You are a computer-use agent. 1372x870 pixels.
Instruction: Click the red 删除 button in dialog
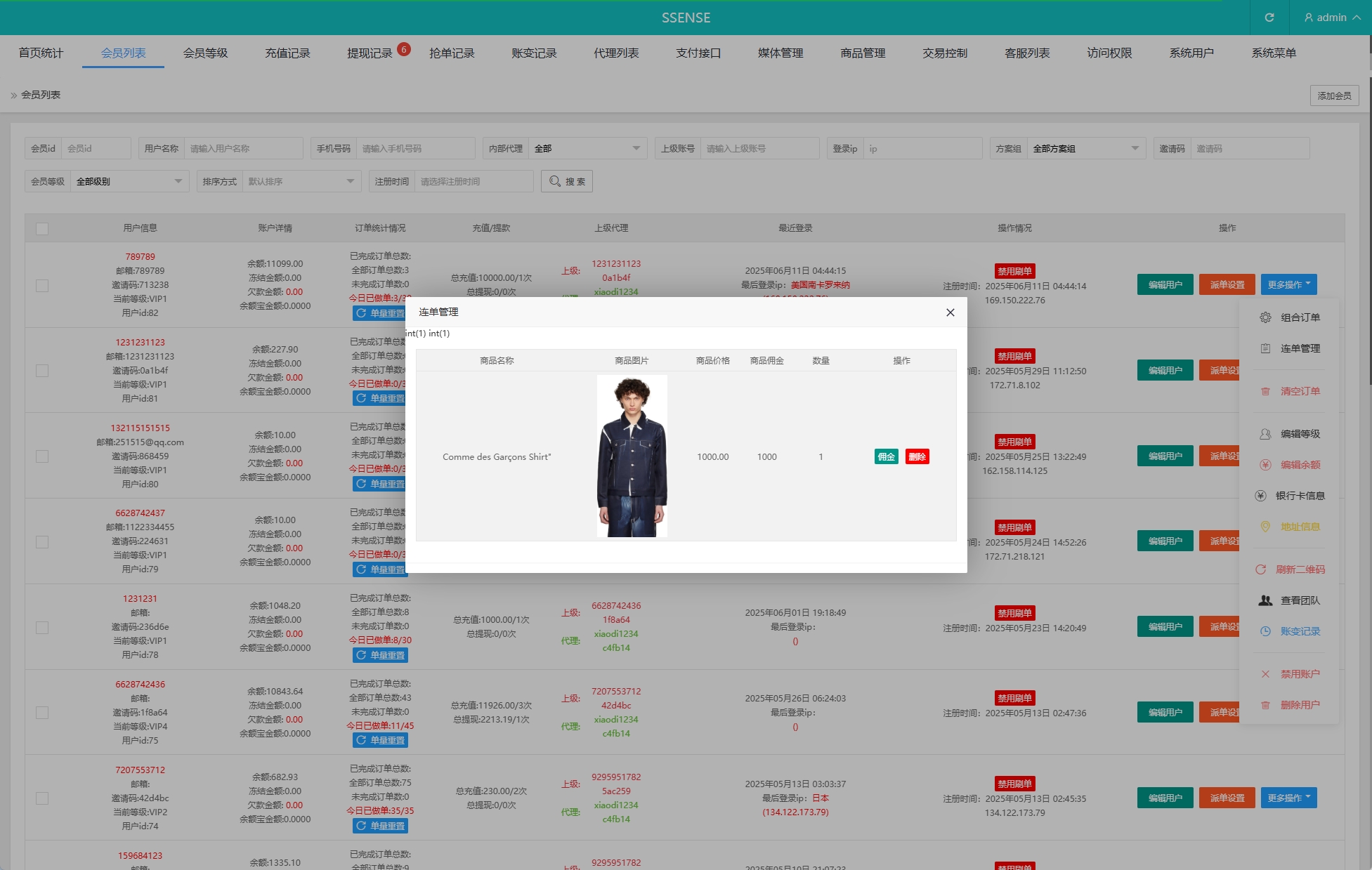tap(917, 456)
